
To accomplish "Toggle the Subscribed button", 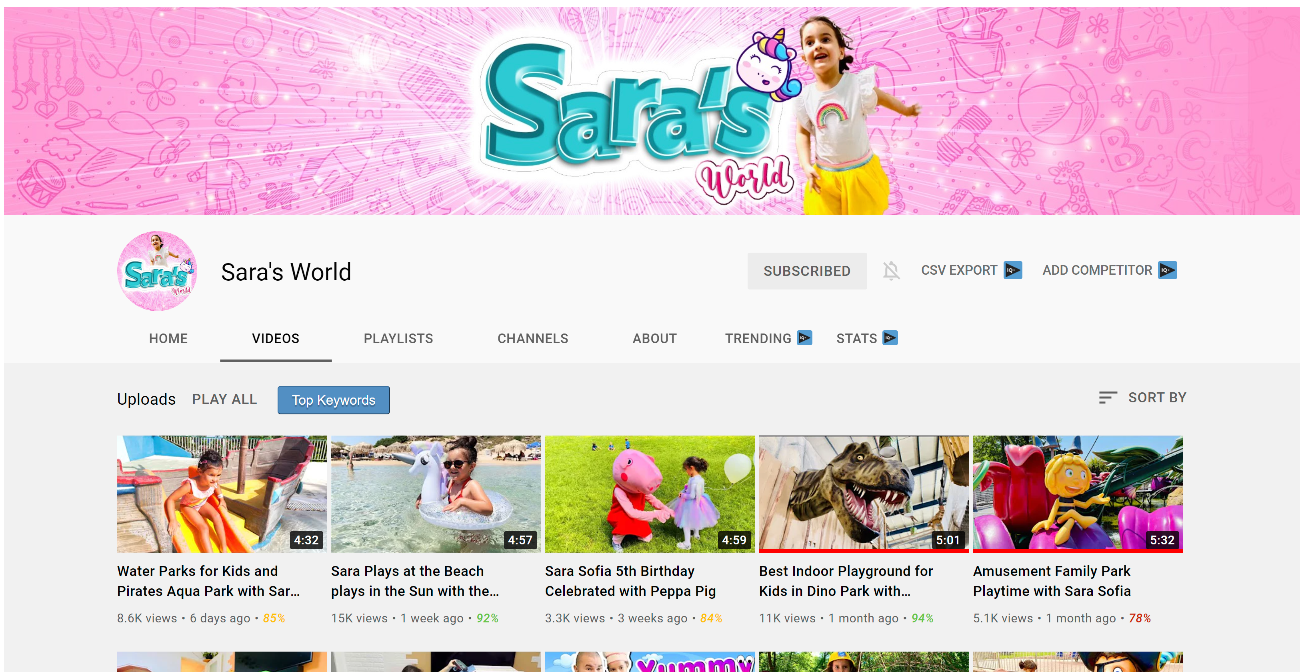I will click(806, 271).
